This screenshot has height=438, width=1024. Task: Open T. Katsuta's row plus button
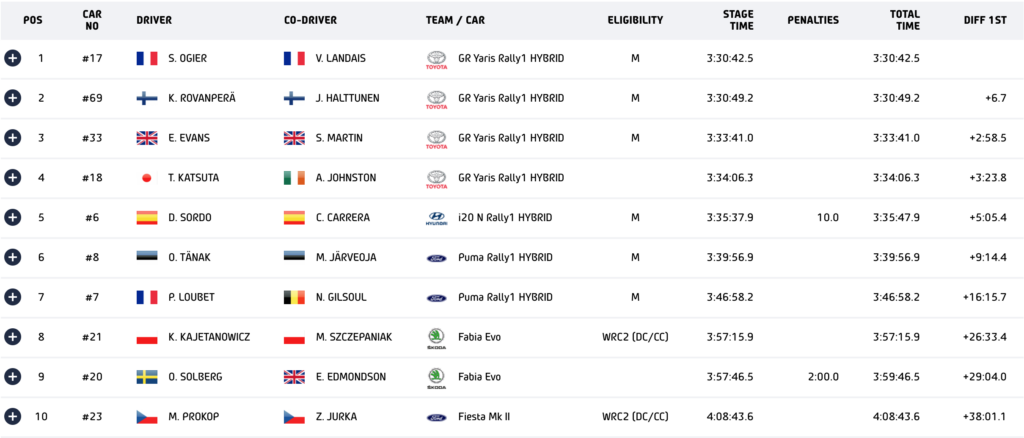point(12,178)
